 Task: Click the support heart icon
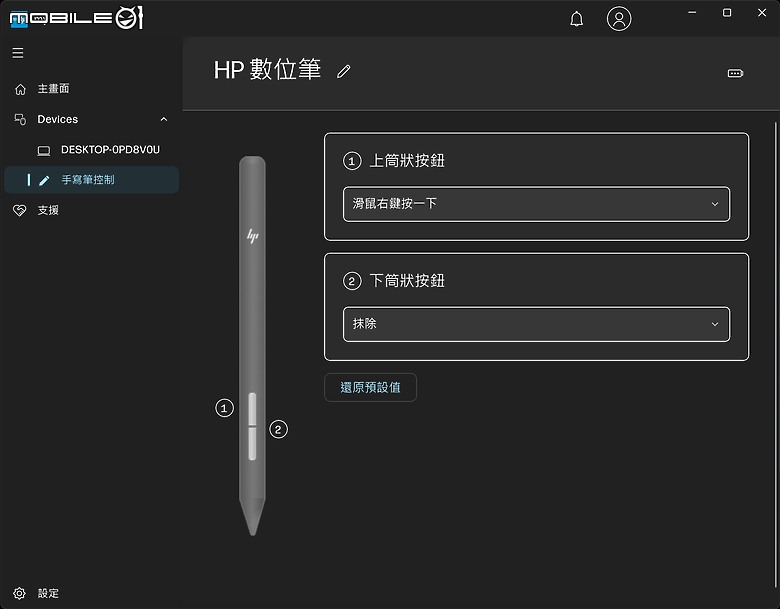(x=19, y=210)
